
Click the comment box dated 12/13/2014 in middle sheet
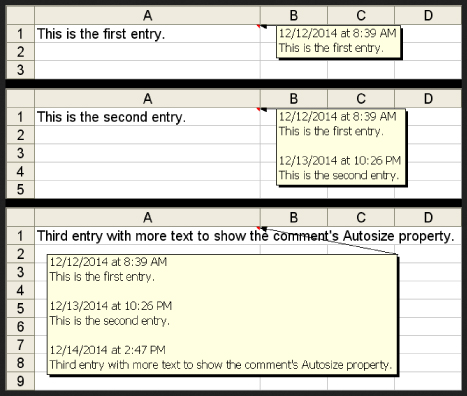tap(341, 147)
